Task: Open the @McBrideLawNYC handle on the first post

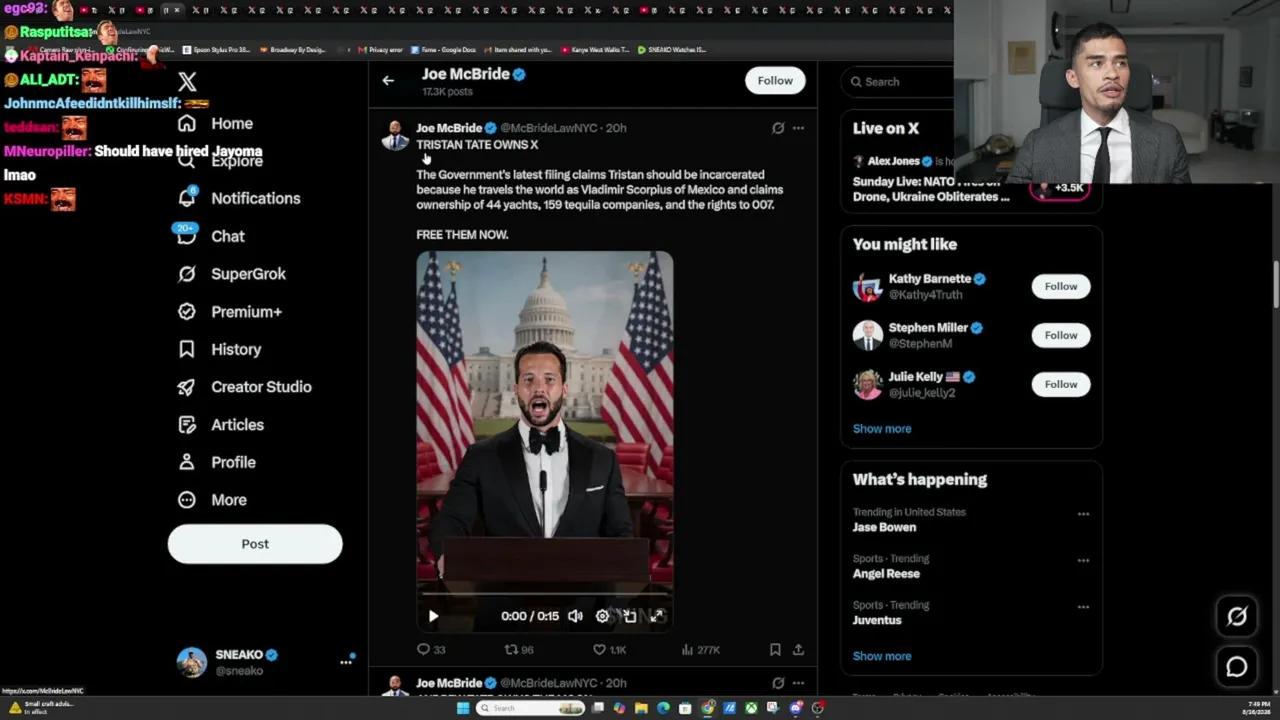Action: coord(548,128)
